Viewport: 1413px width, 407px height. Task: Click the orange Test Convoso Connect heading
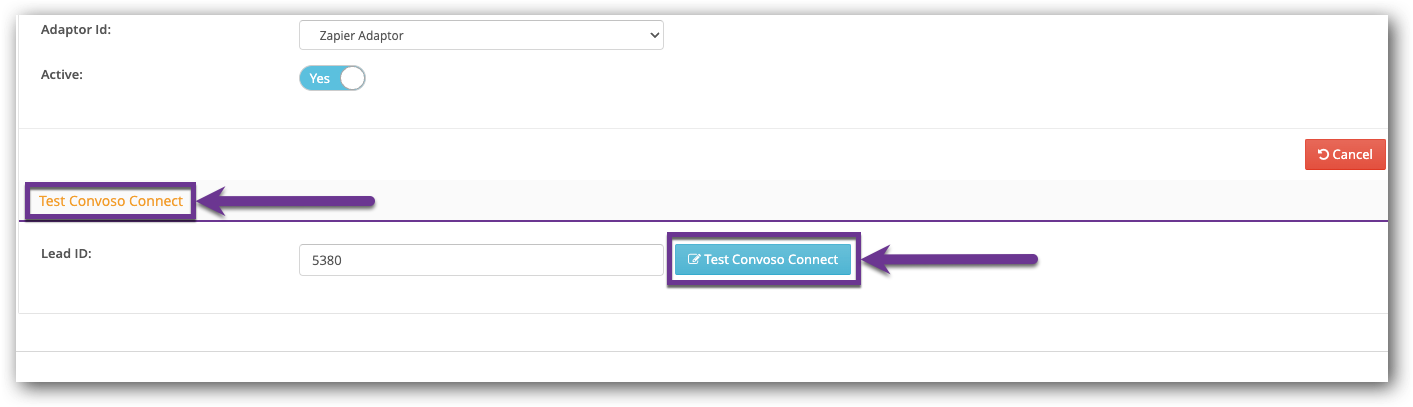click(111, 201)
